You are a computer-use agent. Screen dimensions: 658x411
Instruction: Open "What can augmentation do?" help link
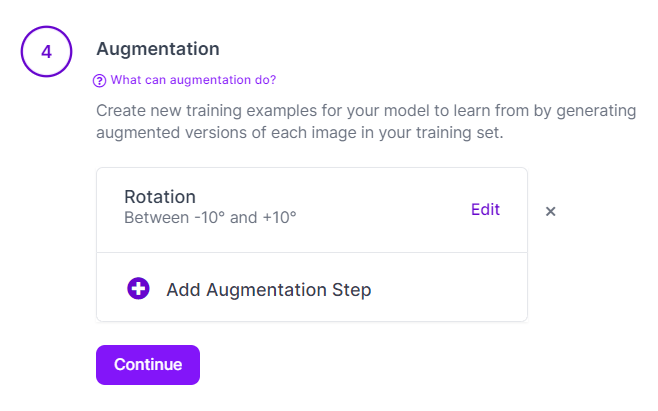pos(193,80)
